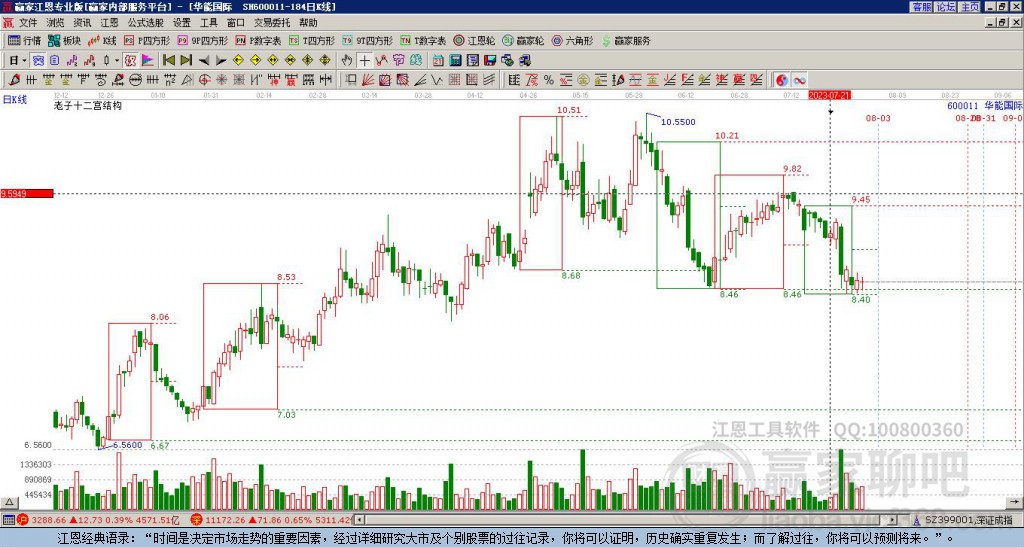Open the P数字表 tool
Viewport: 1024px width, 548px height.
click(x=258, y=40)
